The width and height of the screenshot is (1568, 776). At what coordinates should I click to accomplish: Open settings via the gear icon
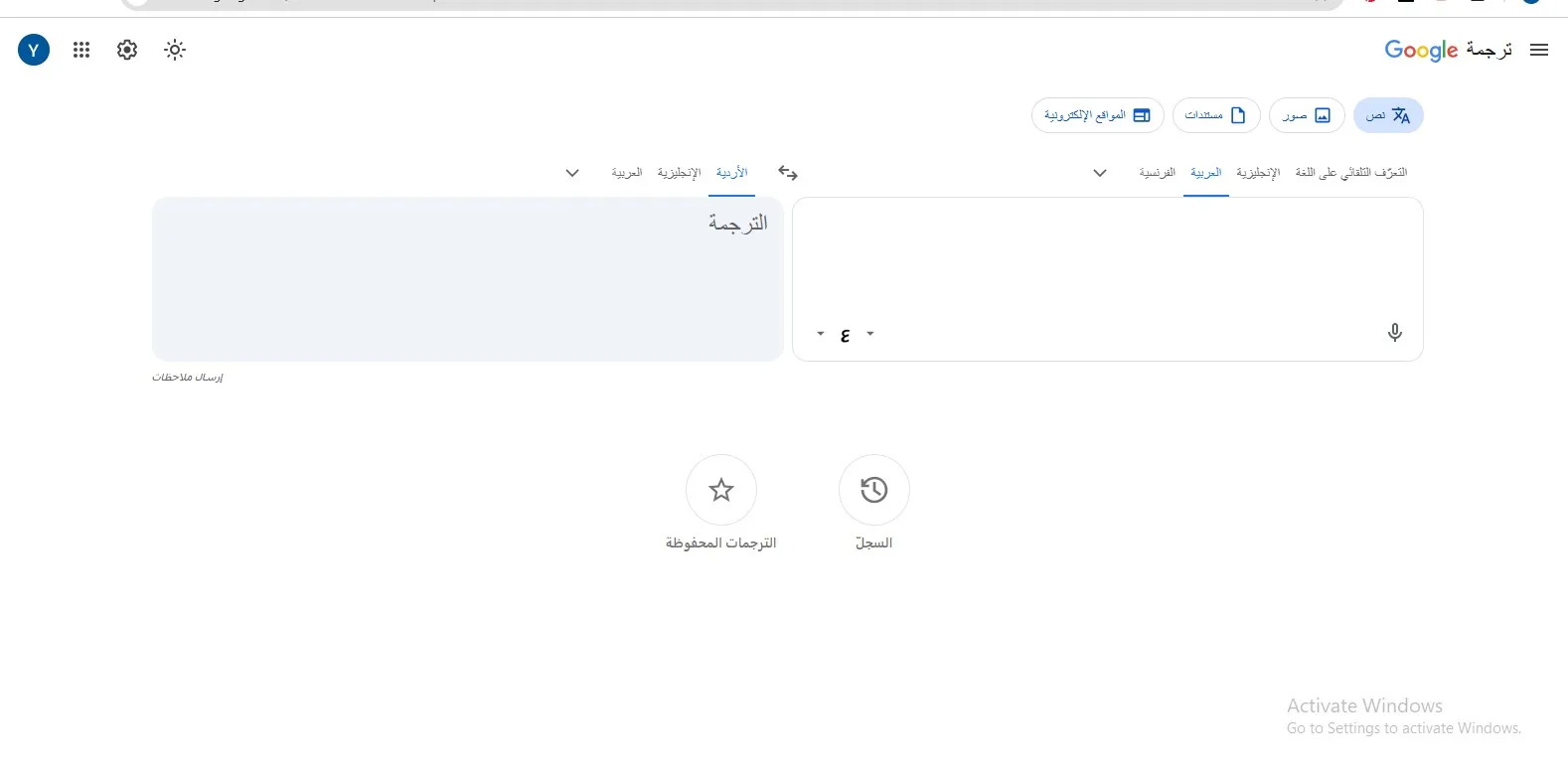(127, 50)
